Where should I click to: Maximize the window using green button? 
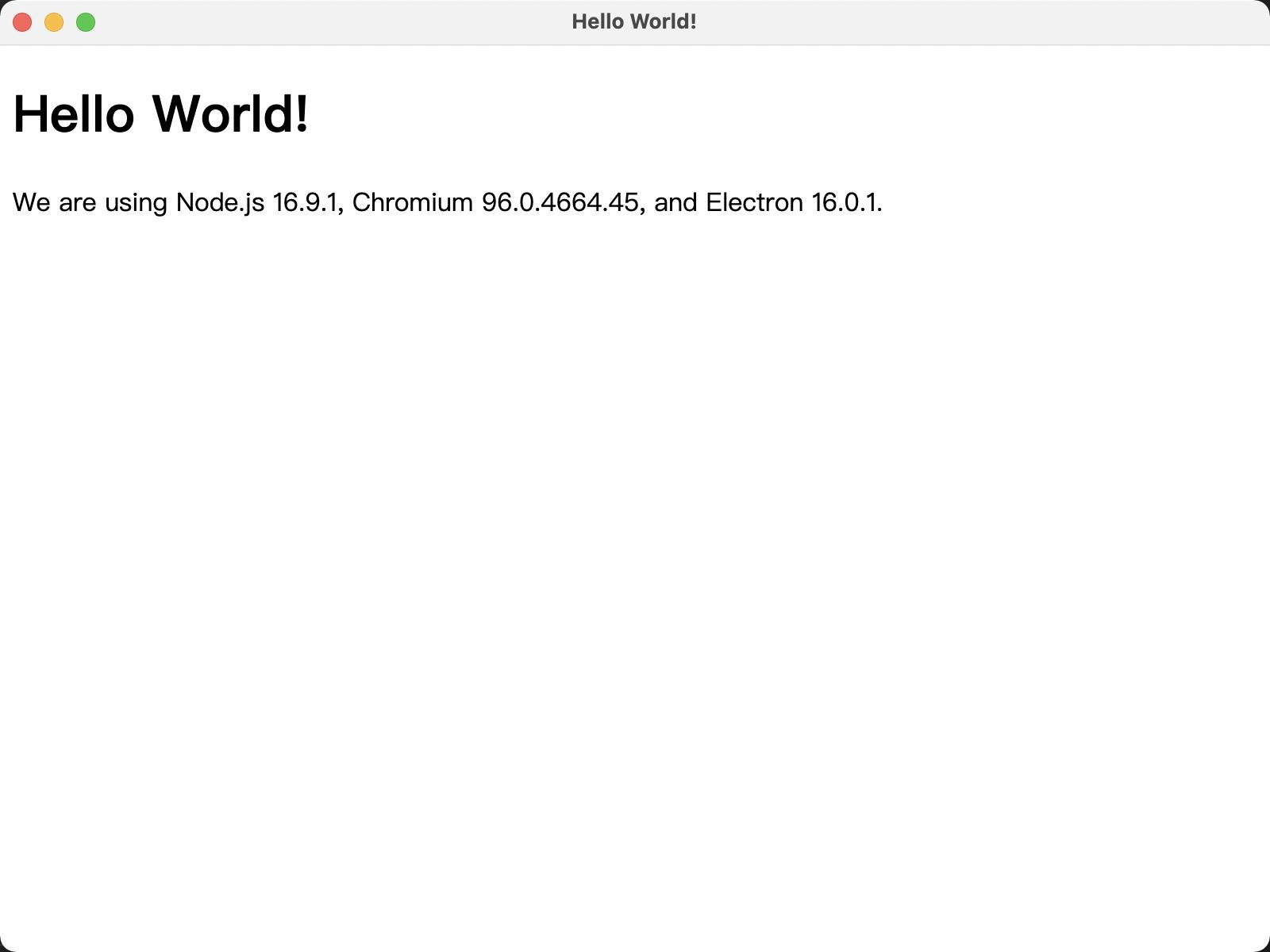click(86, 22)
